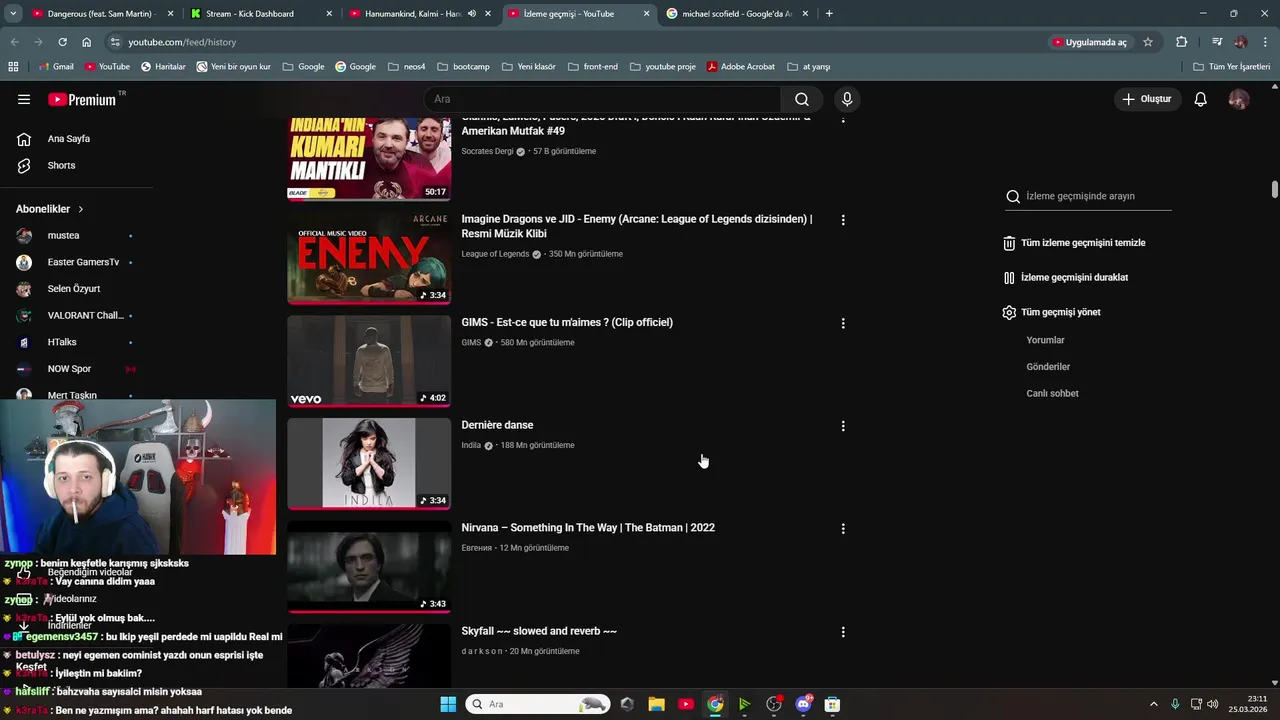Click the YouTube search box
Image resolution: width=1280 pixels, height=720 pixels.
(x=602, y=99)
